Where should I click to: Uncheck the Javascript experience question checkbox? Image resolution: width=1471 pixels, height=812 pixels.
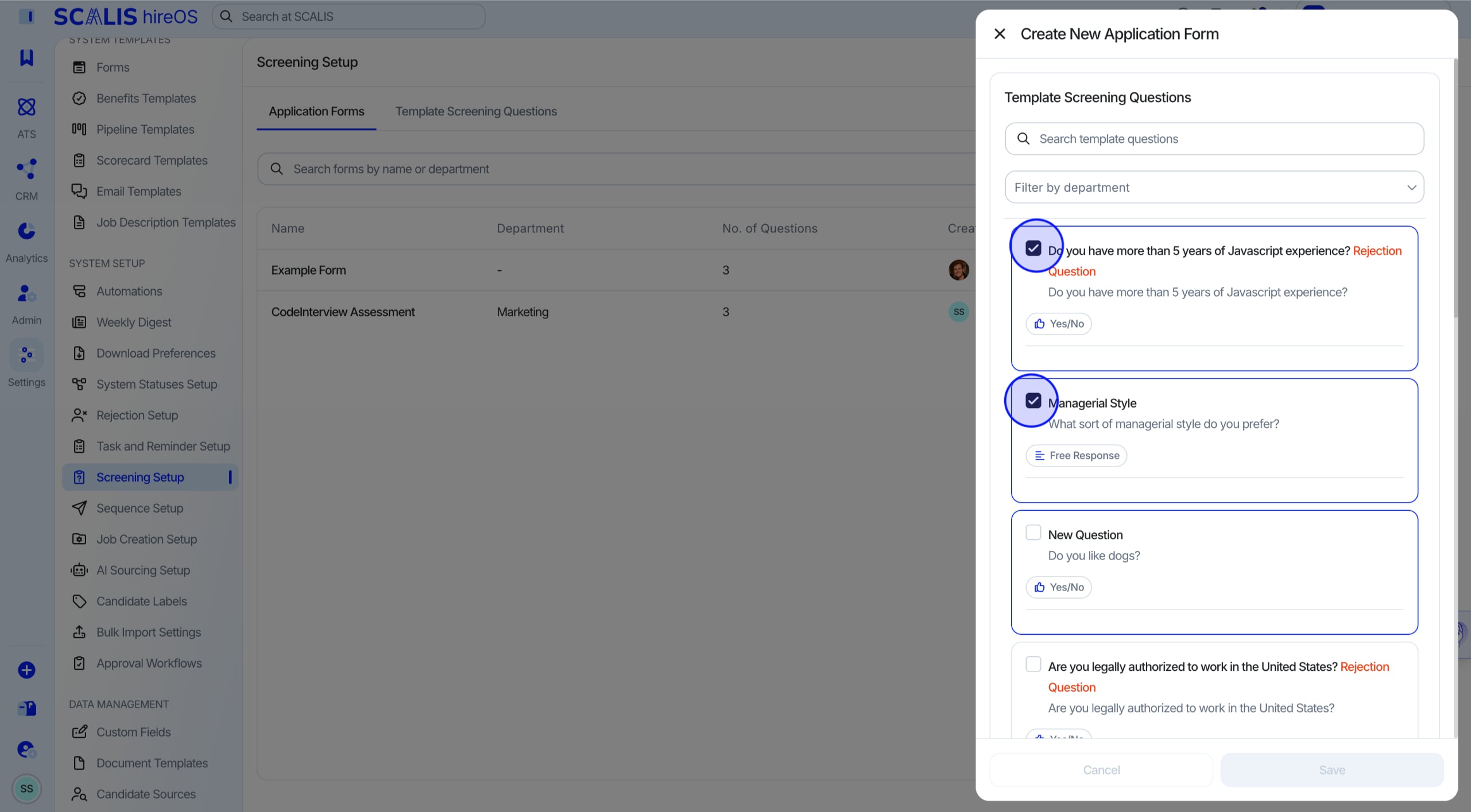(1033, 248)
